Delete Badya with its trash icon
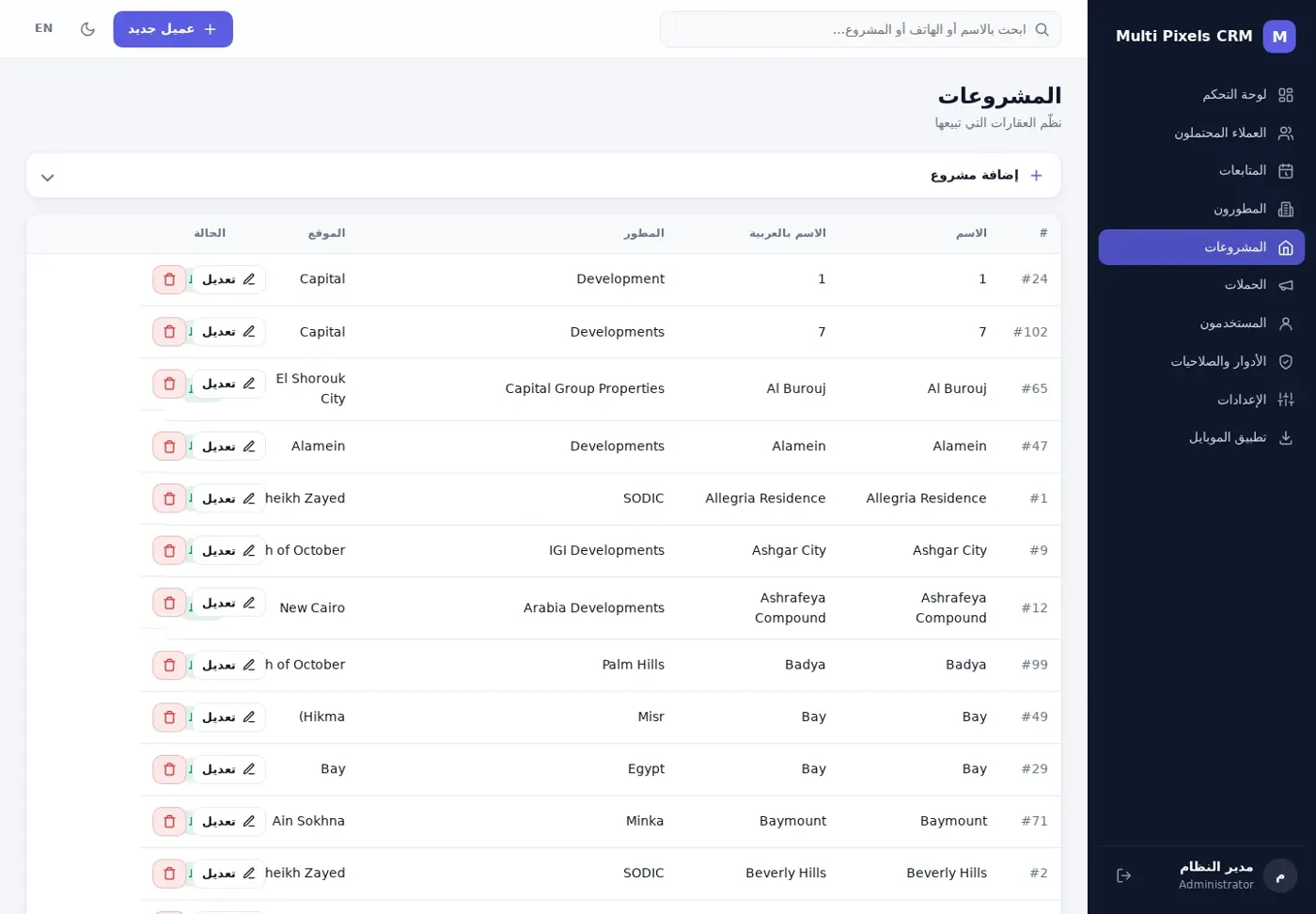This screenshot has height=914, width=1316. (169, 665)
